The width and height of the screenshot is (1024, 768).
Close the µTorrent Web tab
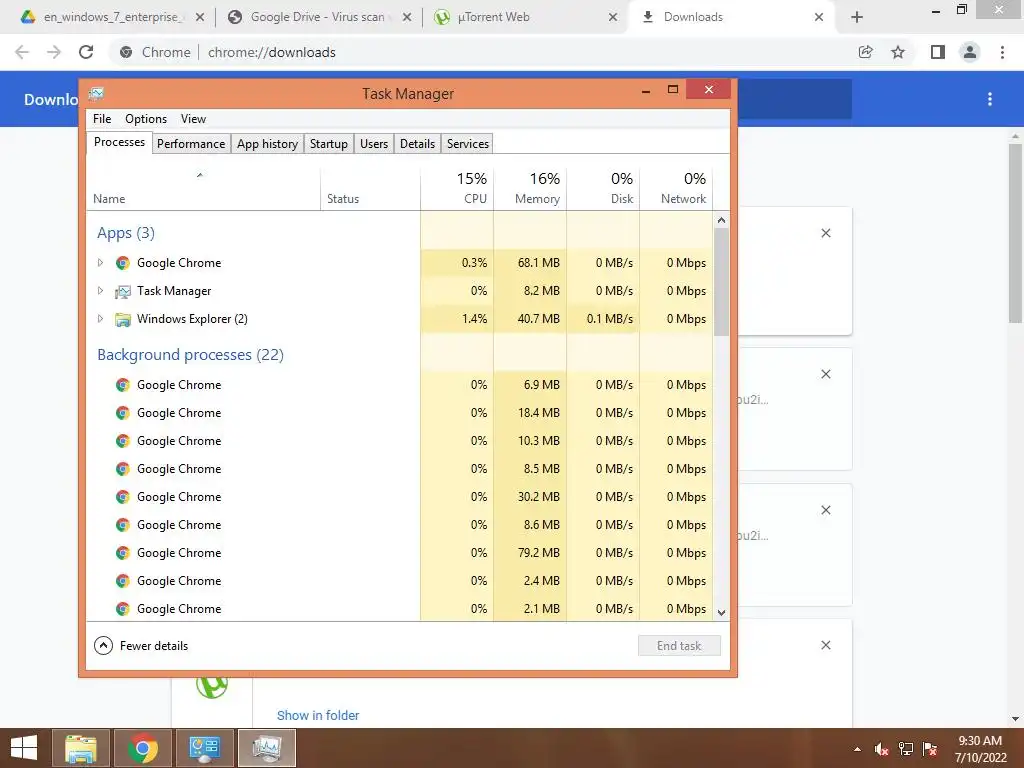(x=613, y=18)
